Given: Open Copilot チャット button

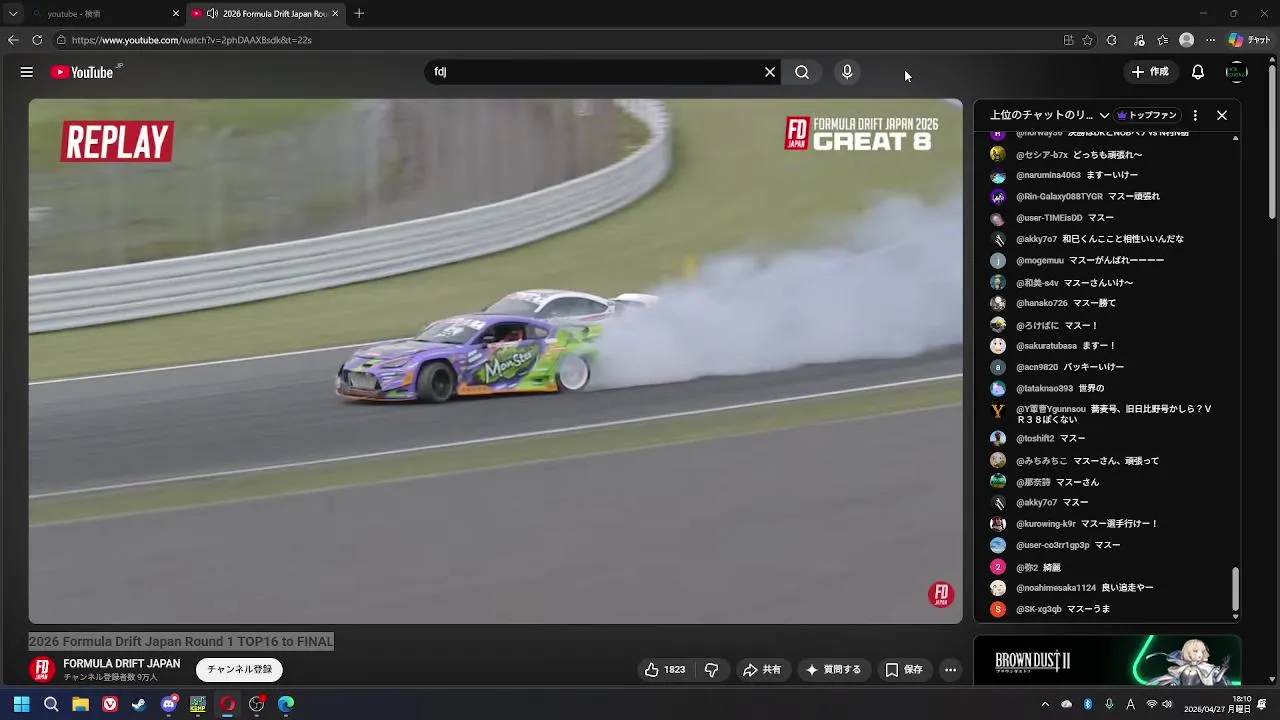Looking at the screenshot, I should point(1250,40).
